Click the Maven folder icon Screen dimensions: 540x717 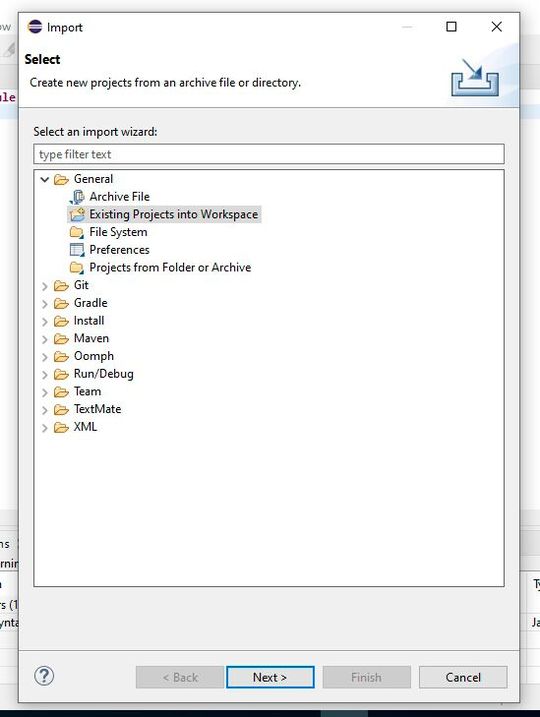[61, 339]
